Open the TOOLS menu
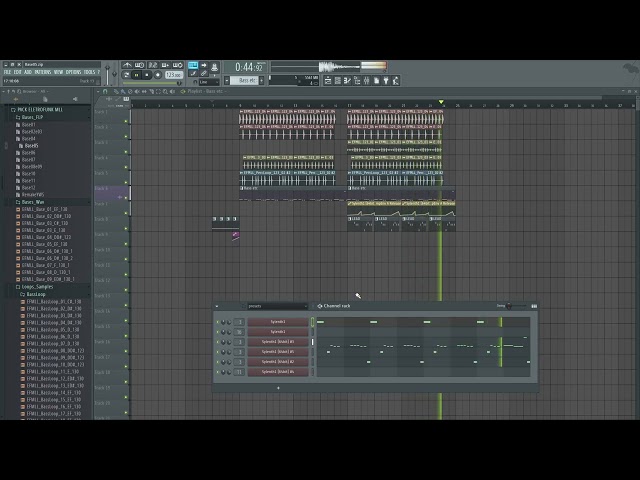 [89, 72]
